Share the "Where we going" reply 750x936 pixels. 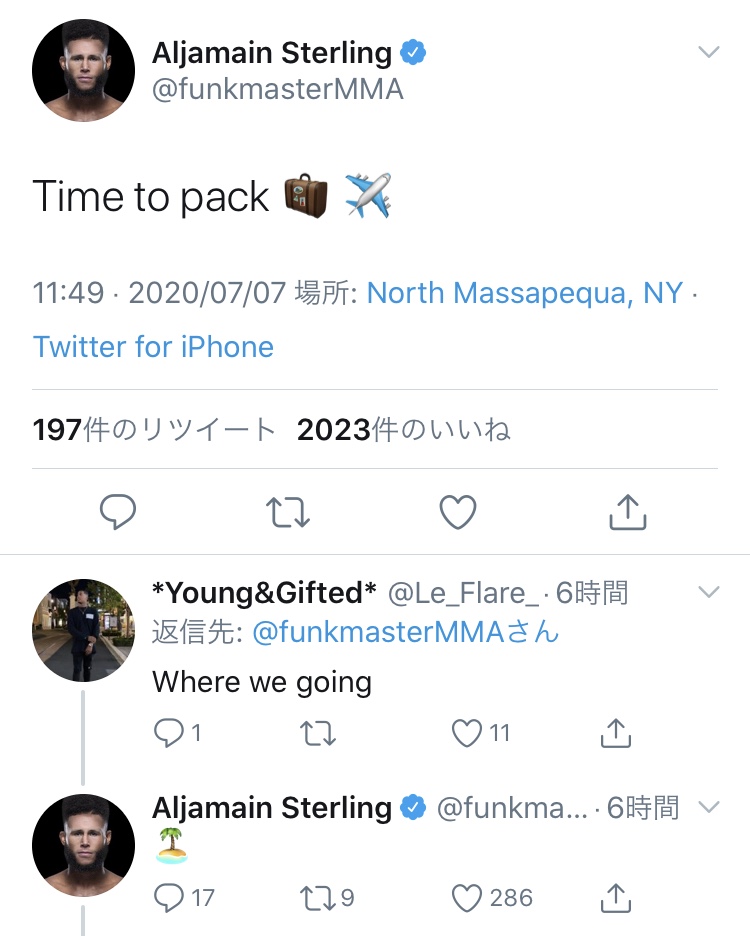tap(615, 734)
